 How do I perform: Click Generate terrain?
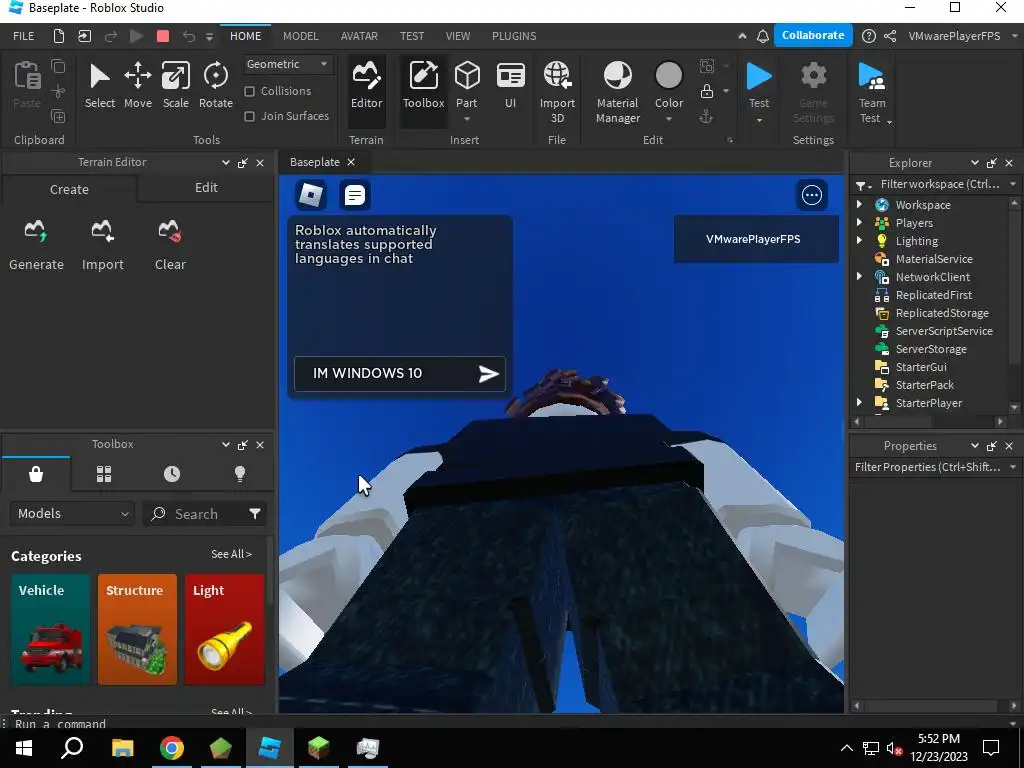37,246
